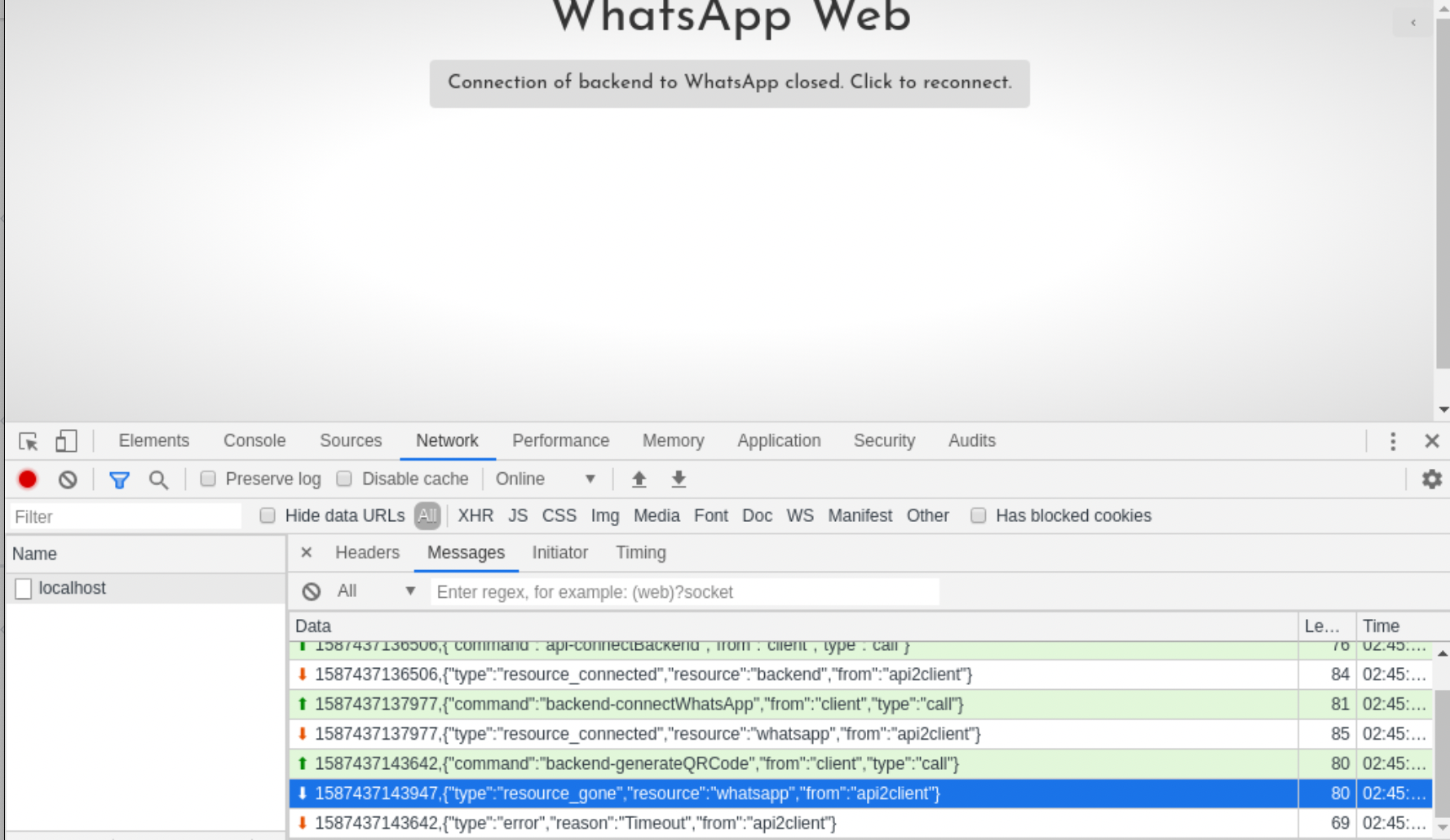Open network settings gear icon
The width and height of the screenshot is (1450, 840).
point(1432,480)
